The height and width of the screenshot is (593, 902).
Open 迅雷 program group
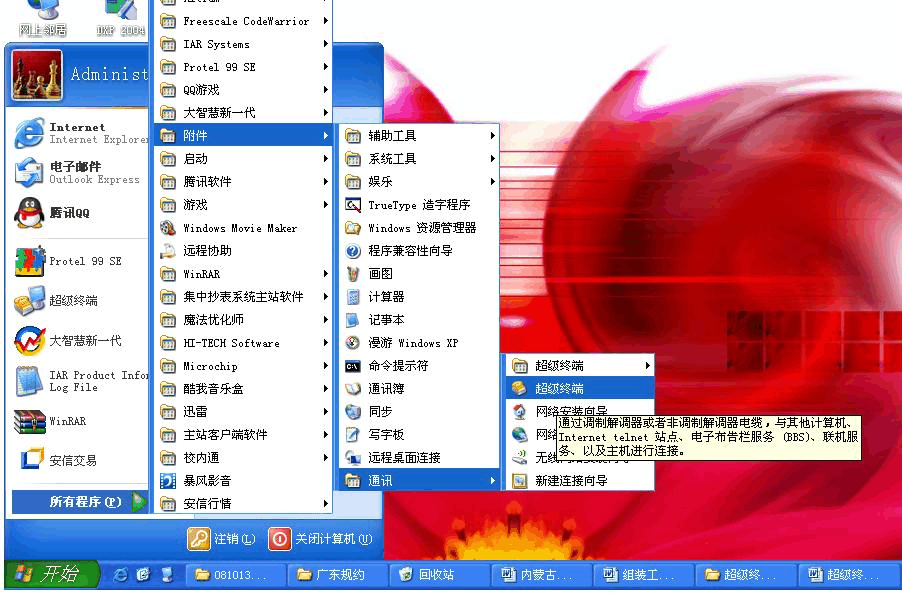tap(243, 412)
